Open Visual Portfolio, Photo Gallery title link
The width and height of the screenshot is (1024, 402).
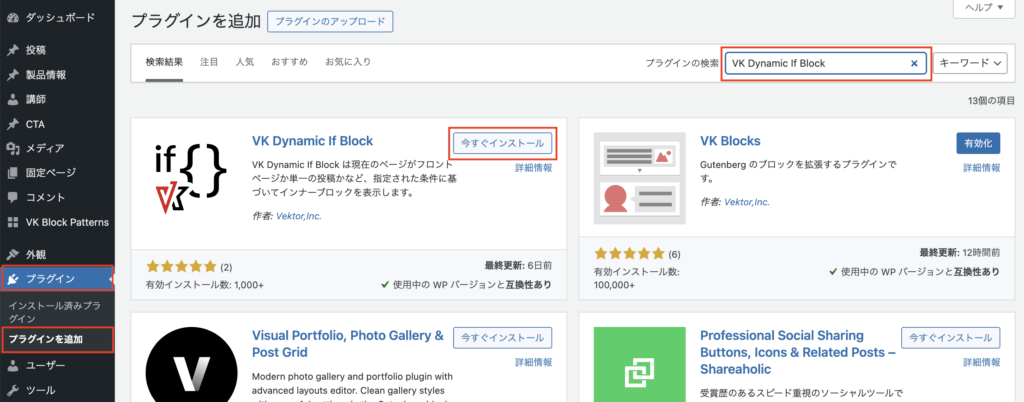[348, 344]
